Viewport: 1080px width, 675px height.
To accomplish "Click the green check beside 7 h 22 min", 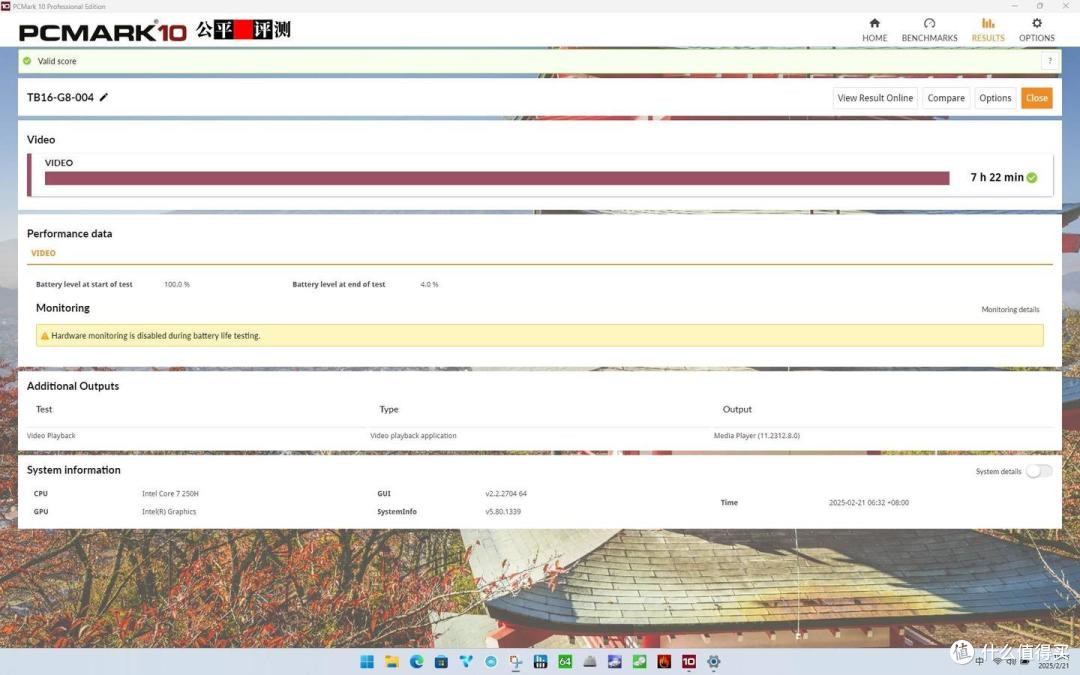I will [x=1032, y=178].
